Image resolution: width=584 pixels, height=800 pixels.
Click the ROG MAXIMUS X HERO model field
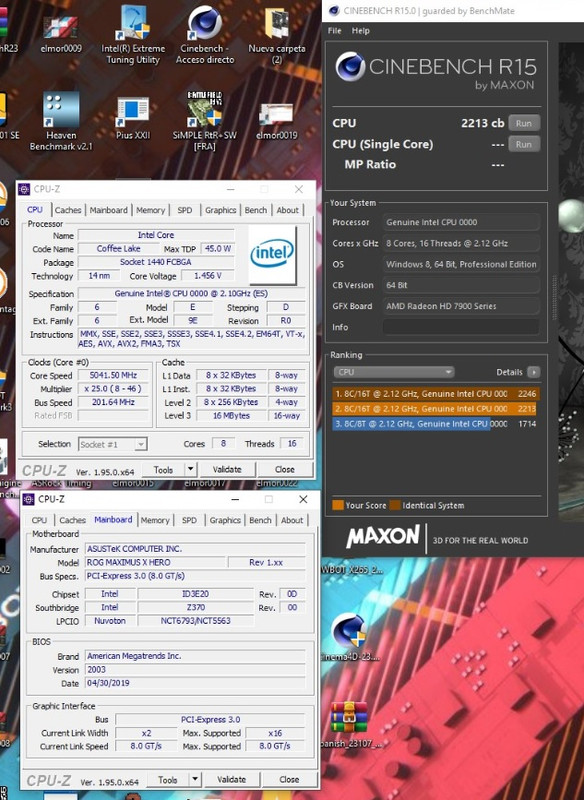155,562
